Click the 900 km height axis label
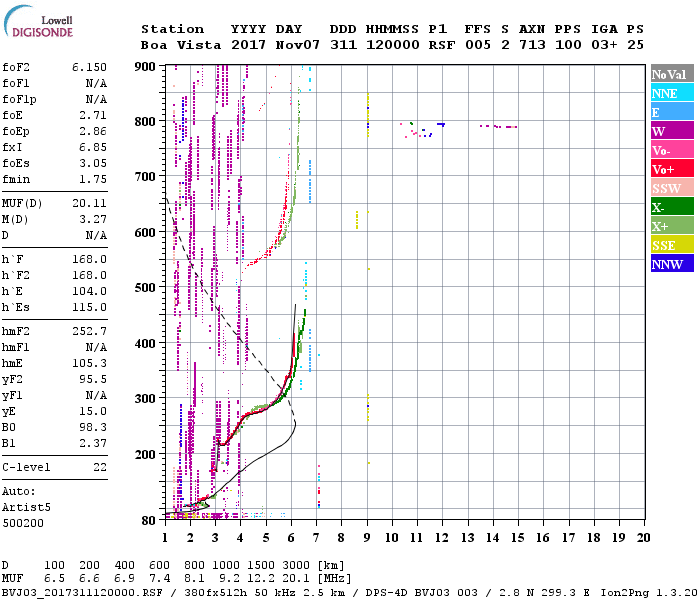700x600 pixels. [145, 67]
